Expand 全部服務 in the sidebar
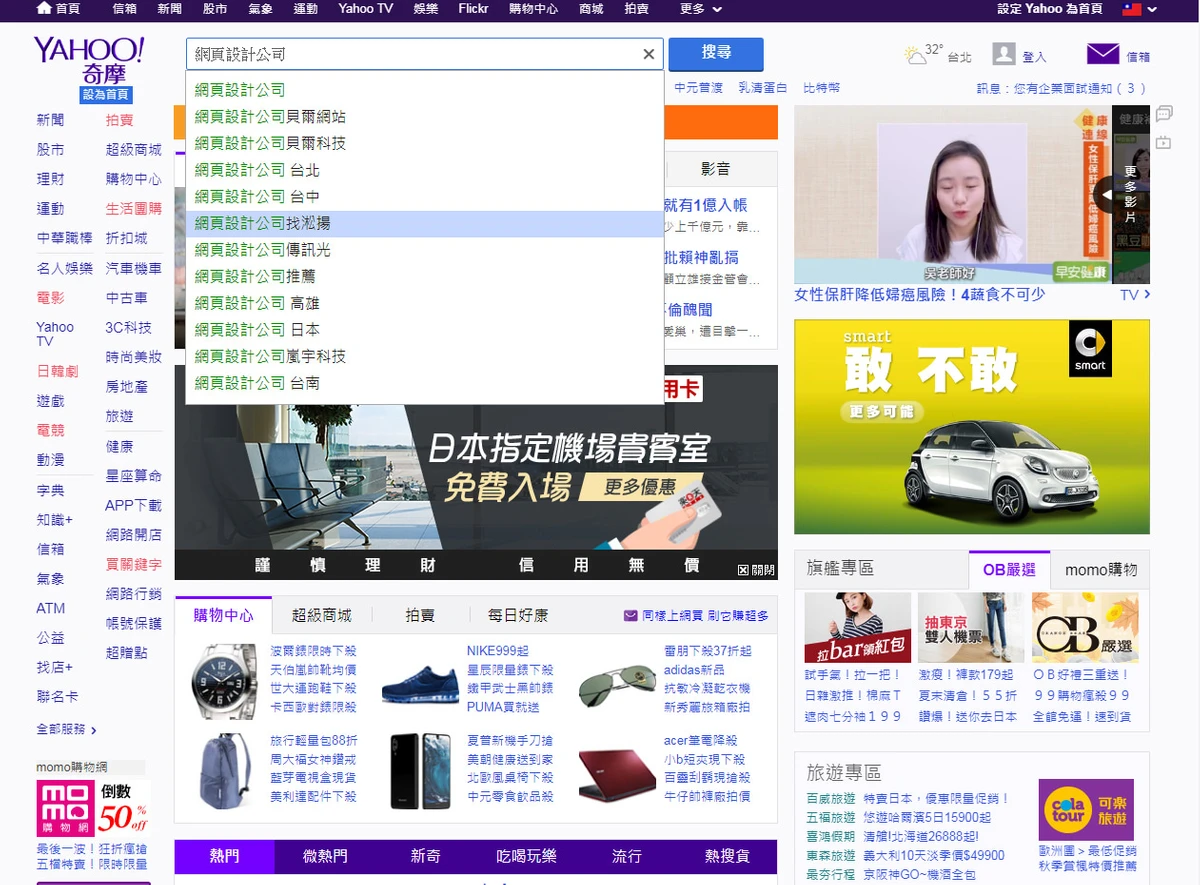This screenshot has width=1200, height=885. 67,729
